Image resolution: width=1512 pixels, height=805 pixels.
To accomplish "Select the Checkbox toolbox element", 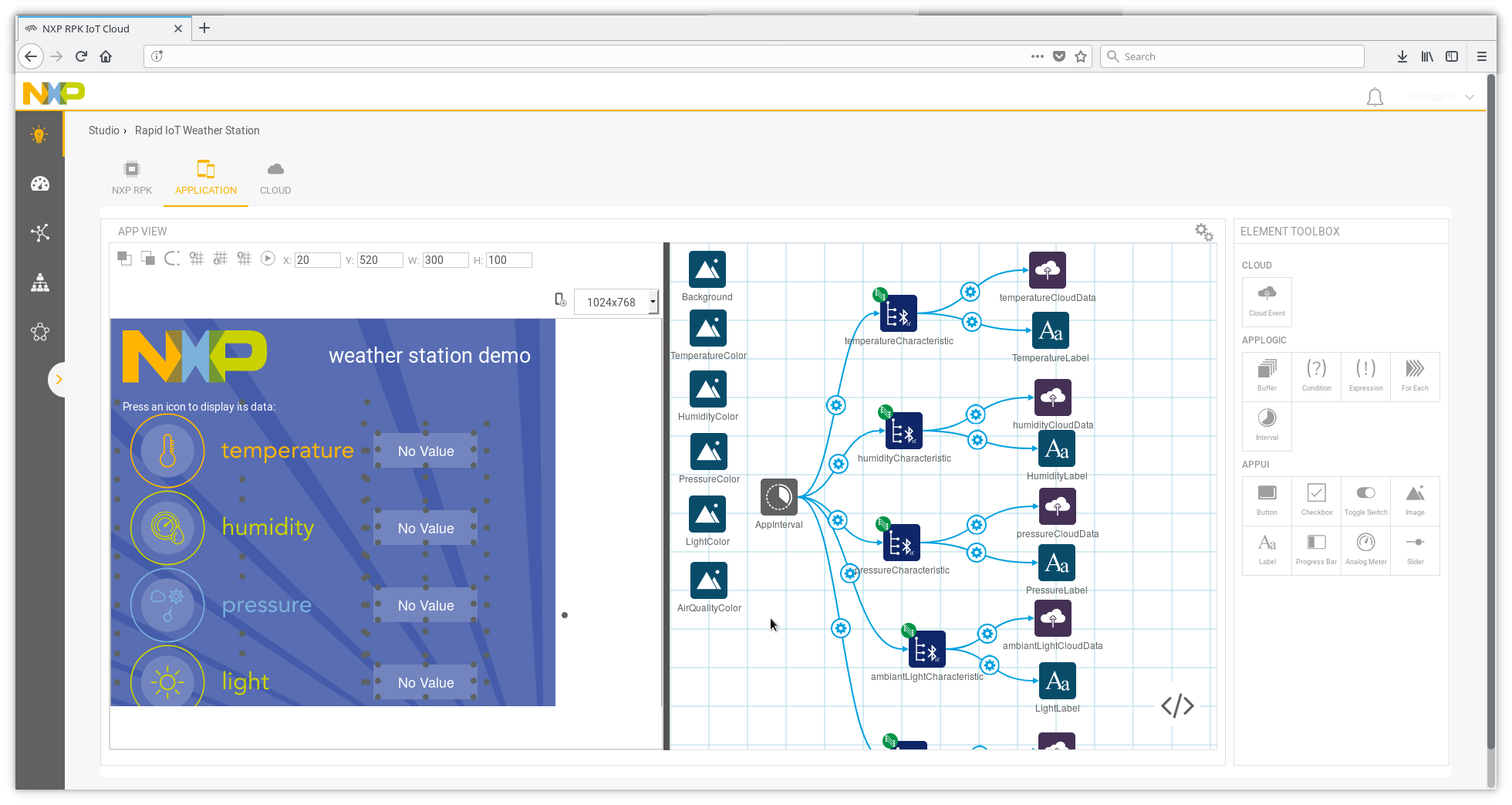I will 1316,499.
